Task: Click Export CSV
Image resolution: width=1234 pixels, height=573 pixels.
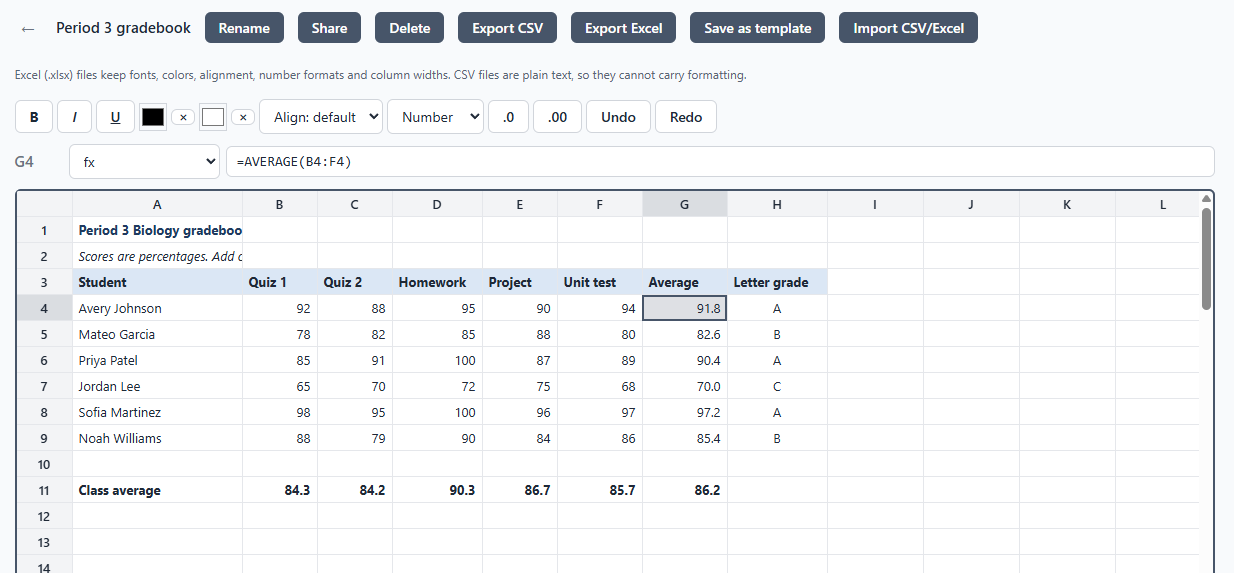Action: [508, 28]
